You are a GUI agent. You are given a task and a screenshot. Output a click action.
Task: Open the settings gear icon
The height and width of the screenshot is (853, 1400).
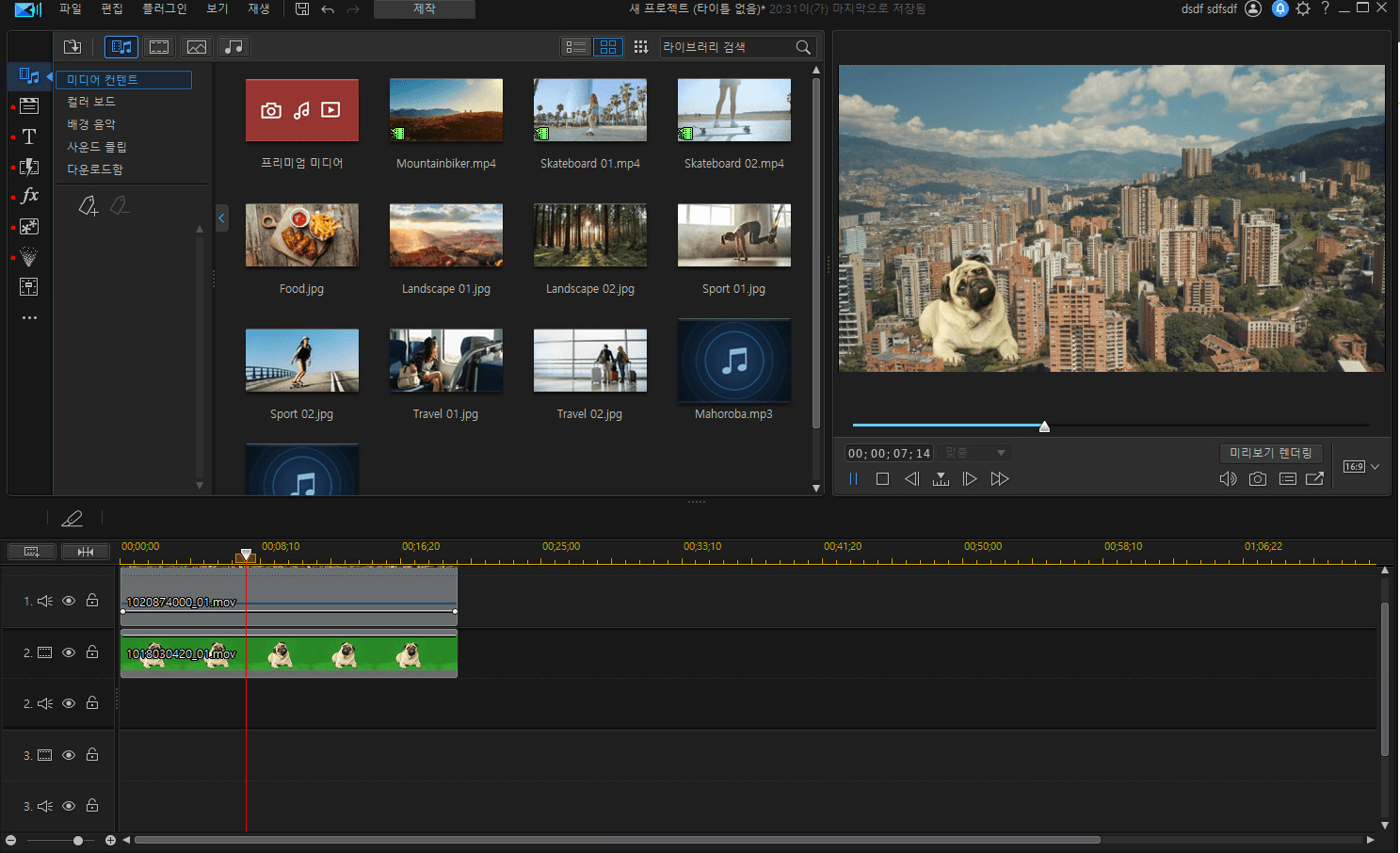(x=1303, y=8)
